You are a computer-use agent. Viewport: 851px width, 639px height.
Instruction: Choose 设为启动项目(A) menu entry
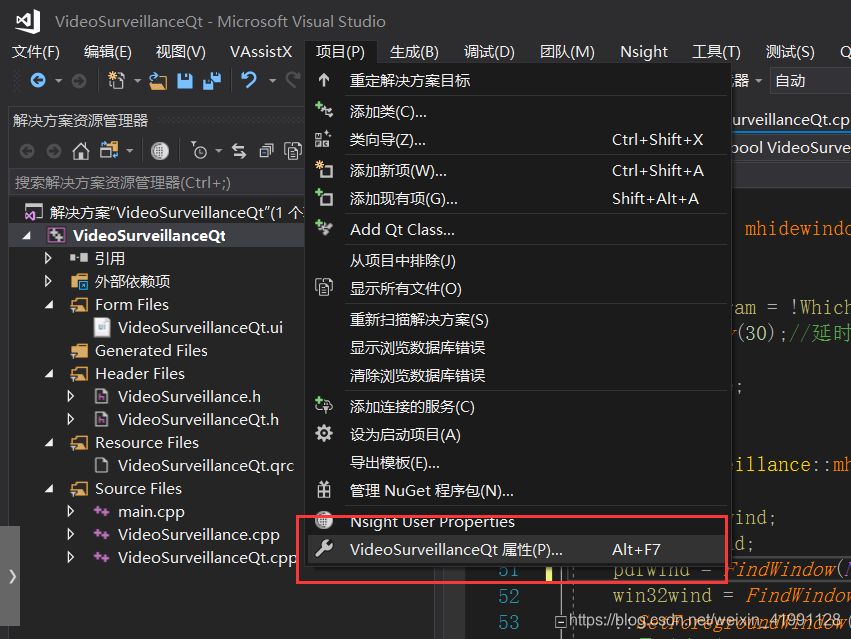pos(518,435)
